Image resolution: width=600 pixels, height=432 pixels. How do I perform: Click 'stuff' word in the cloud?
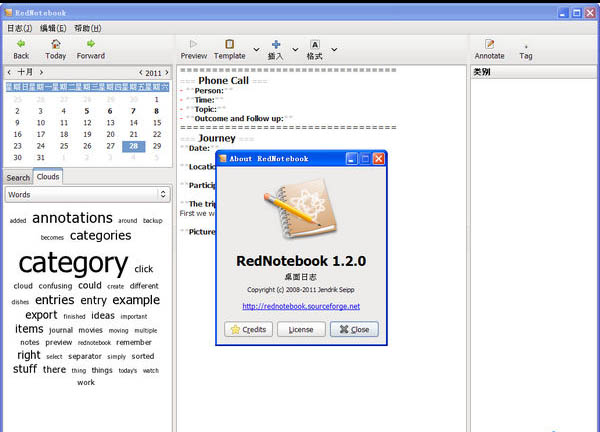point(25,369)
